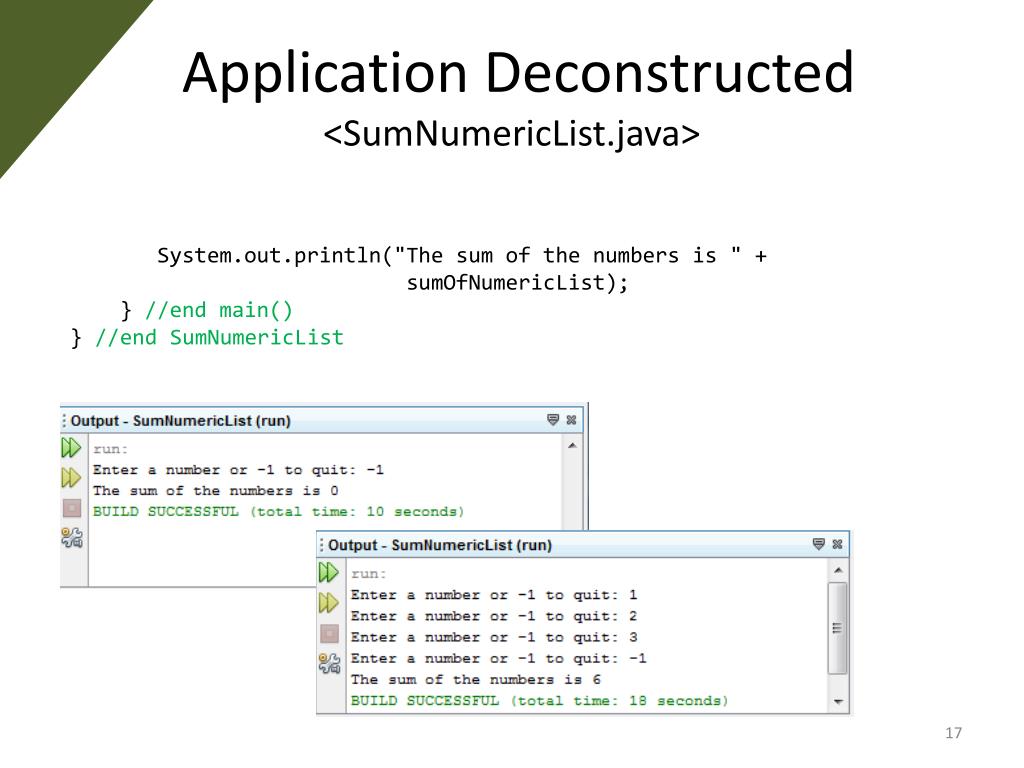This screenshot has height=768, width=1024.
Task: Click 'The sum of the numbers is 6' line
Action: tap(475, 679)
